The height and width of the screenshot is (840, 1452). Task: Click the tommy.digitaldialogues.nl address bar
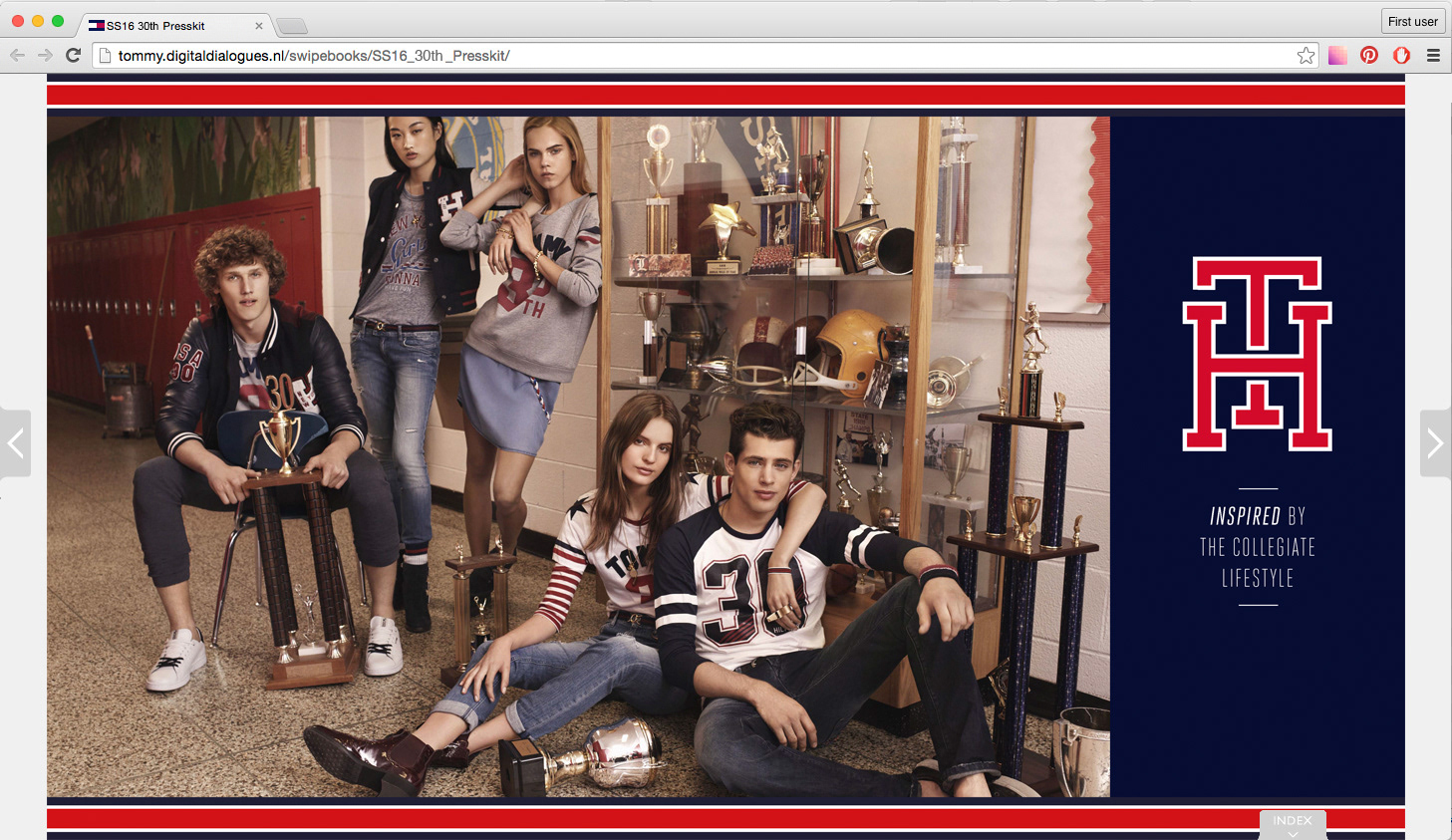point(698,56)
